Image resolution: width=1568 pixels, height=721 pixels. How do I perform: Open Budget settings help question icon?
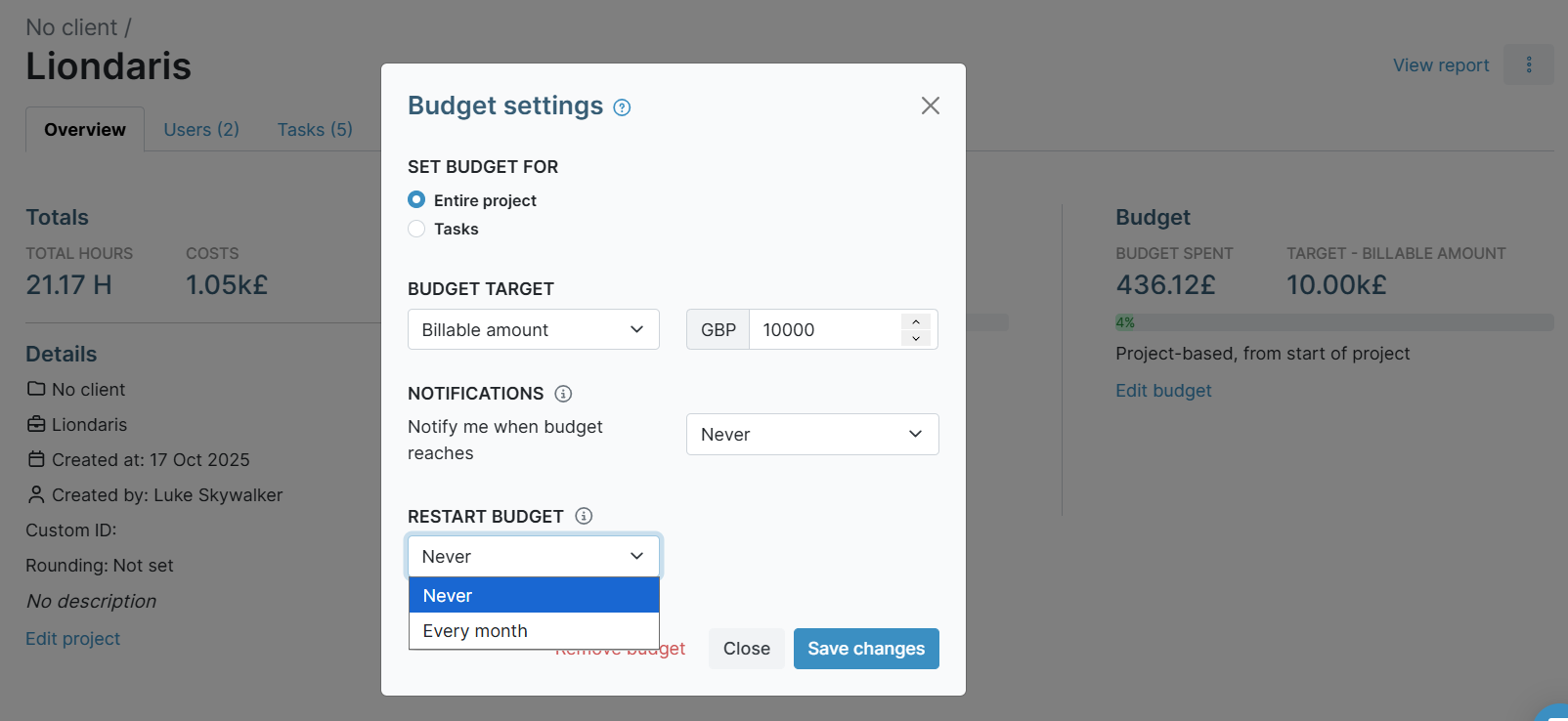[x=622, y=107]
